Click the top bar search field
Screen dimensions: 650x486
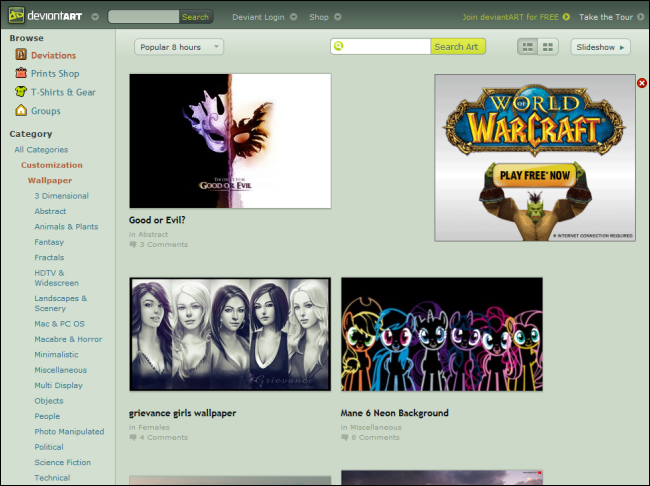(143, 17)
